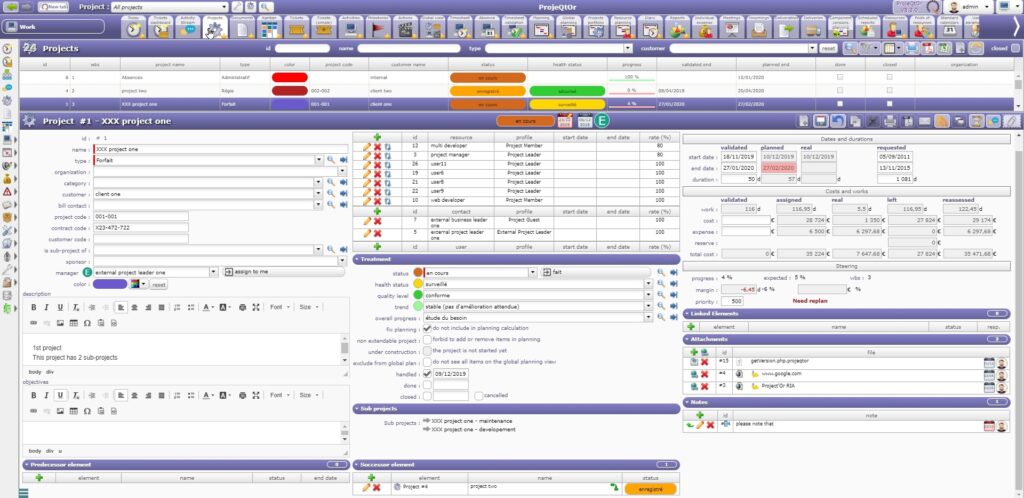
Task: Click the purple project color swatch
Action: [110, 284]
